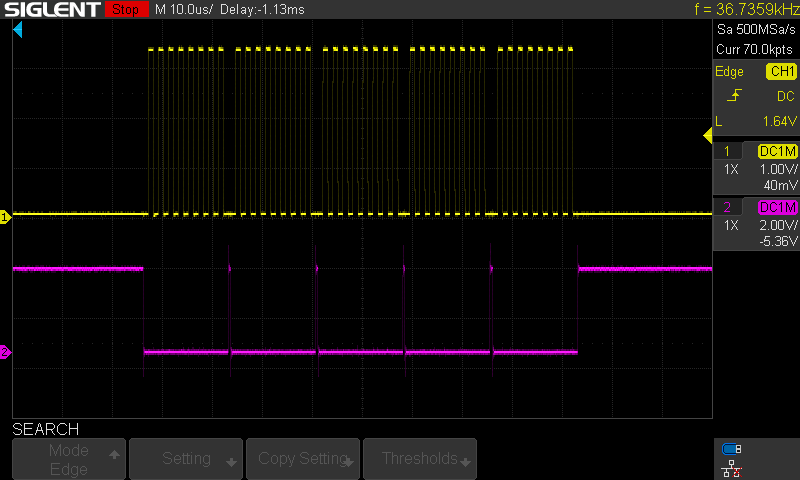800x480 pixels.
Task: Click the 40mV channel 1 offset value
Action: tap(781, 185)
